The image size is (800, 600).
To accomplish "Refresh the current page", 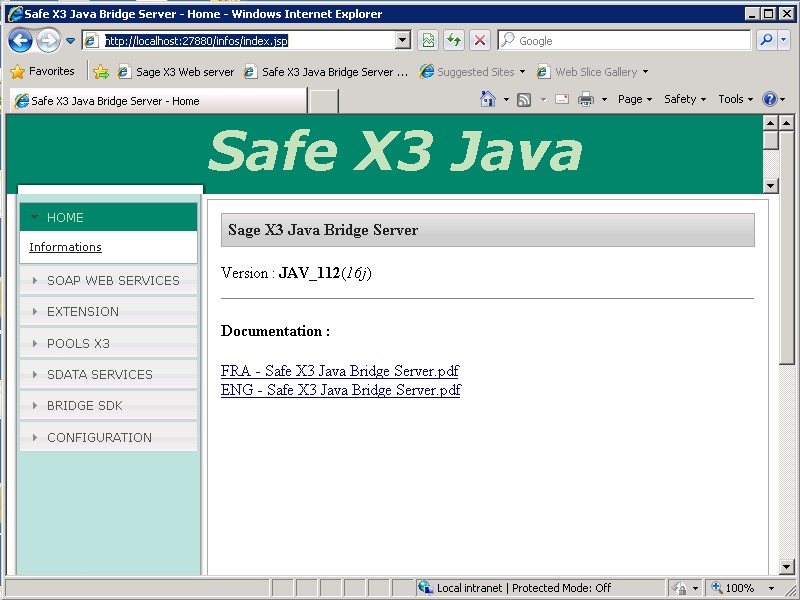I will click(454, 40).
